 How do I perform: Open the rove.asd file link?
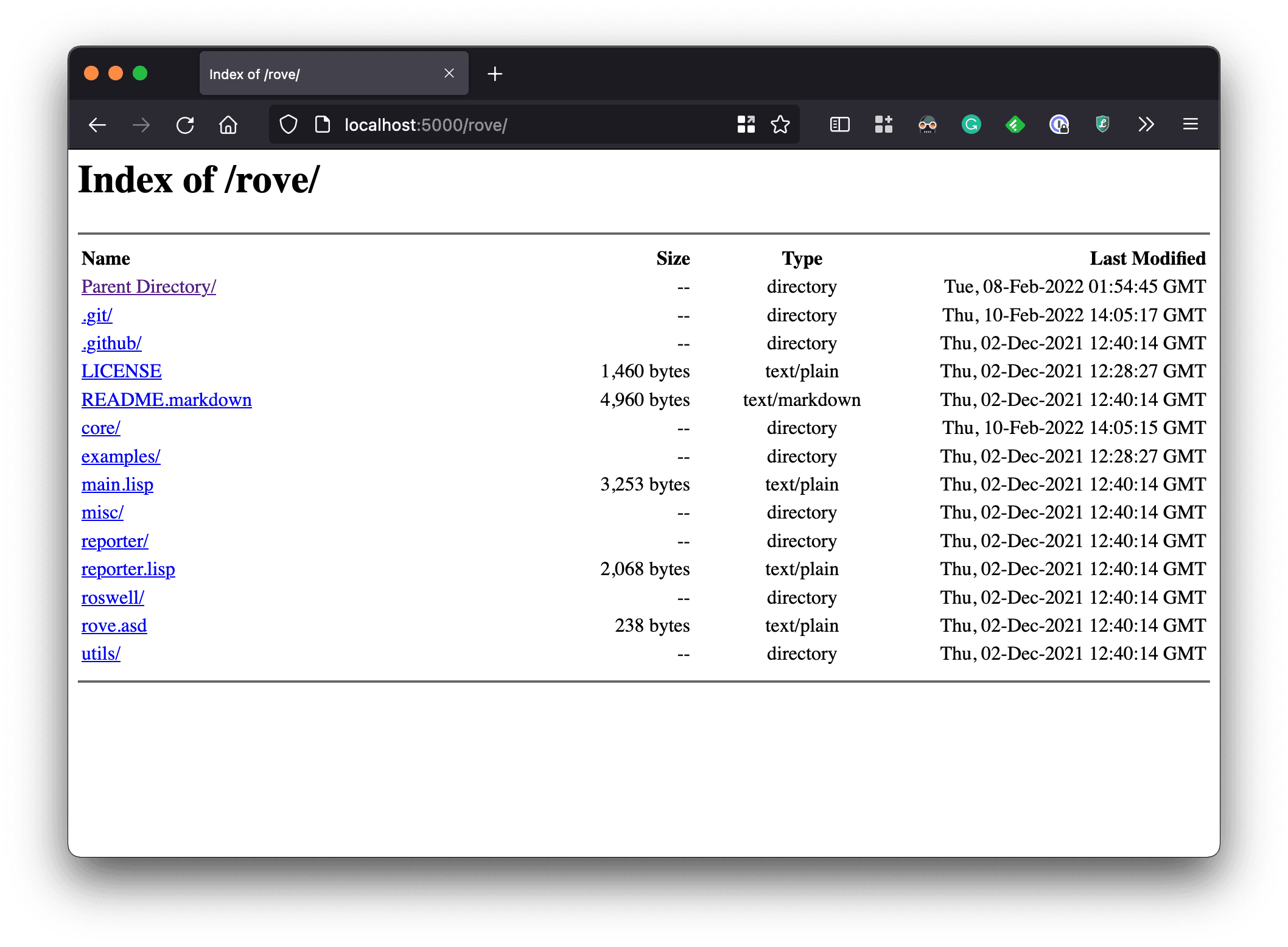point(114,626)
